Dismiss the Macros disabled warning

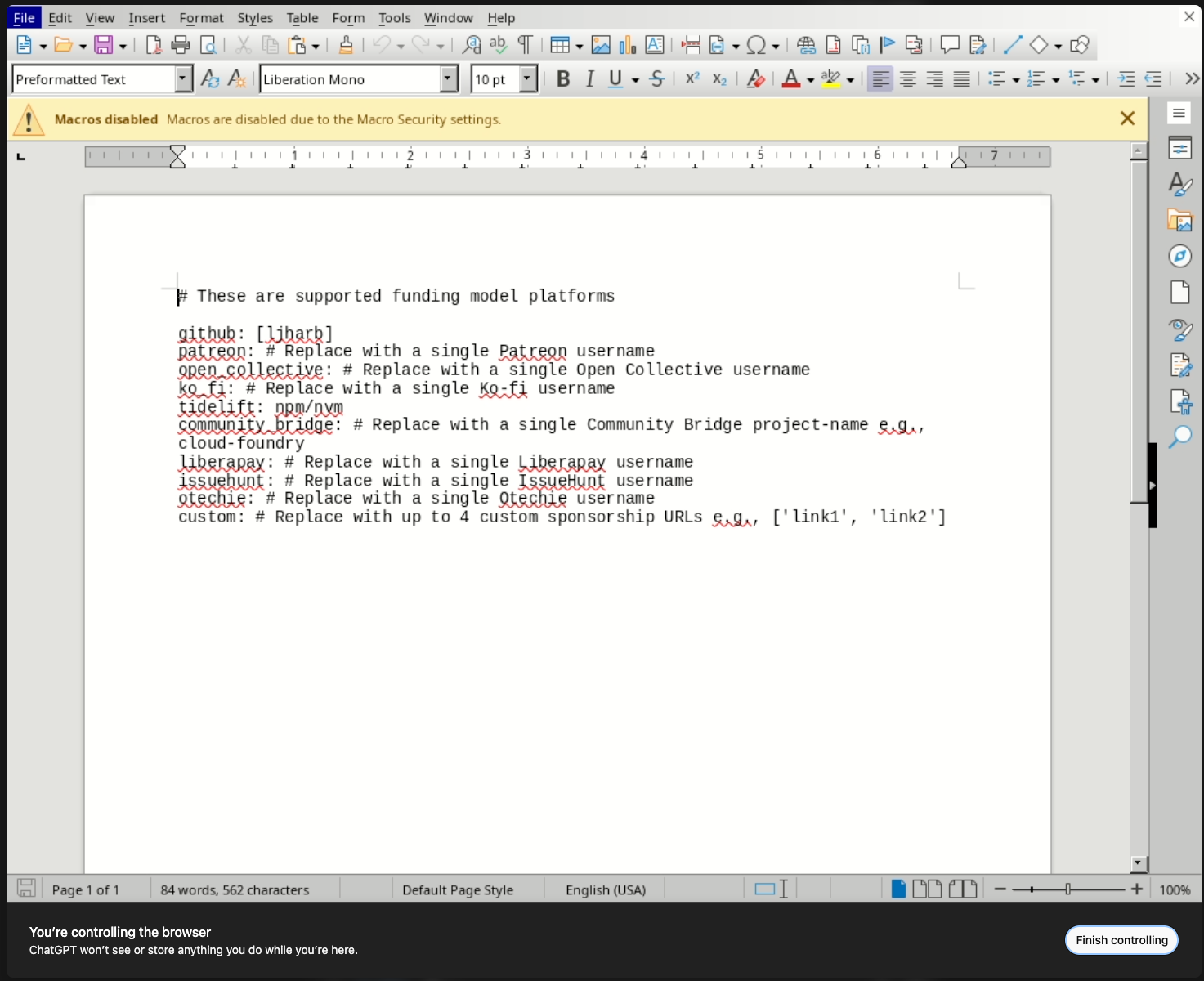(x=1127, y=118)
